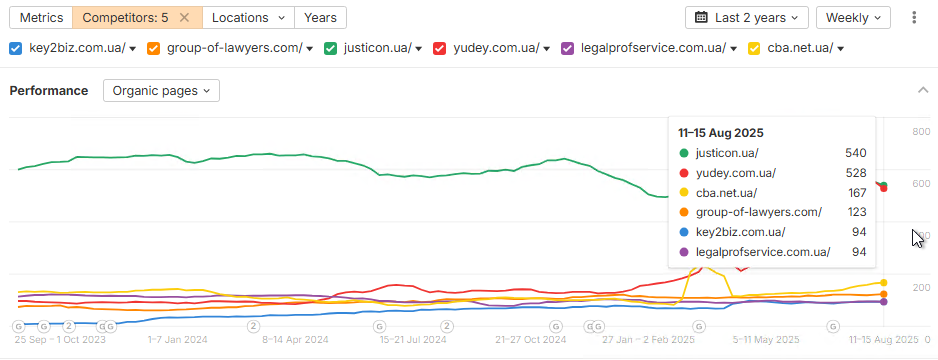Open the three-dot more options menu

pyautogui.click(x=913, y=17)
